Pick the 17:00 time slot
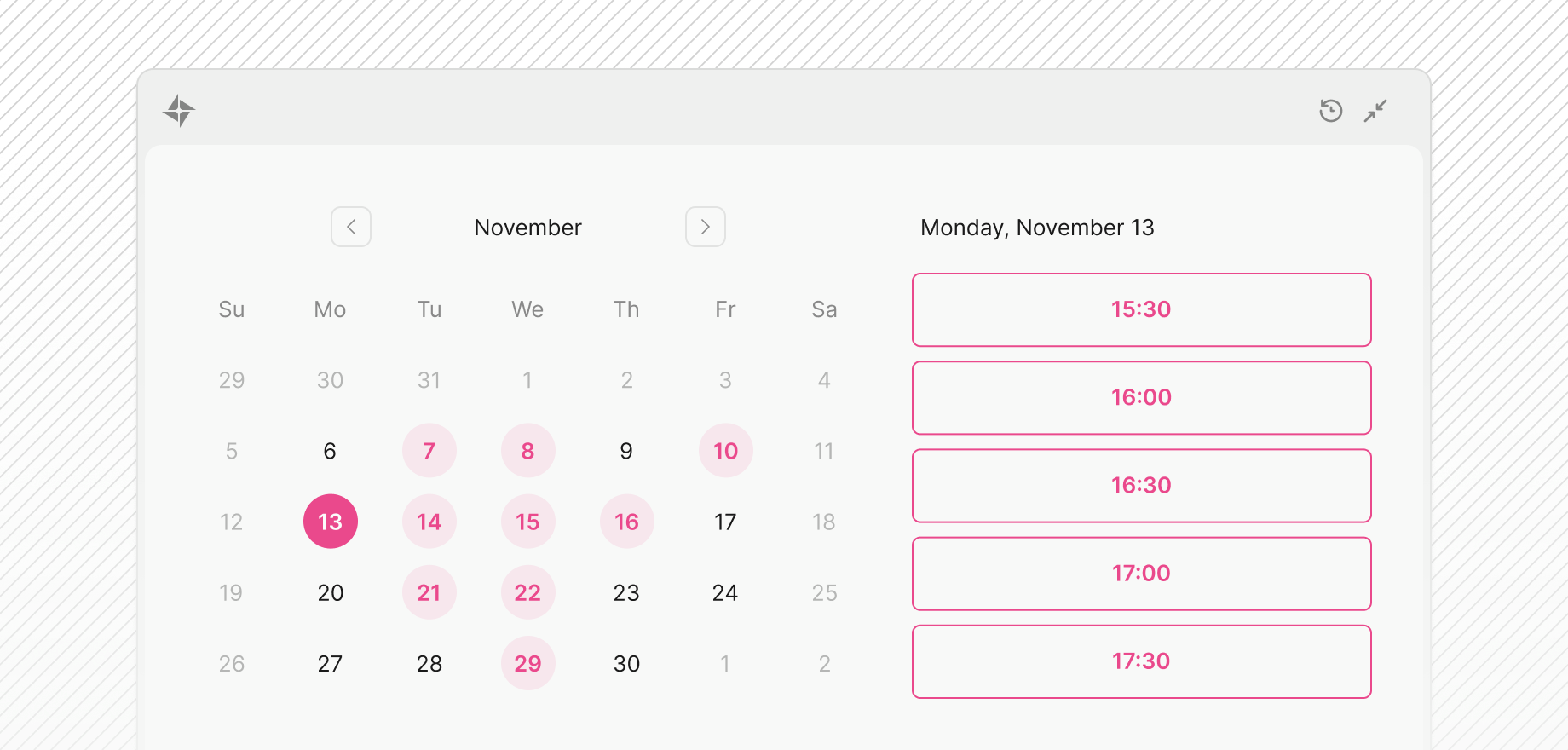The image size is (1568, 750). [1141, 573]
